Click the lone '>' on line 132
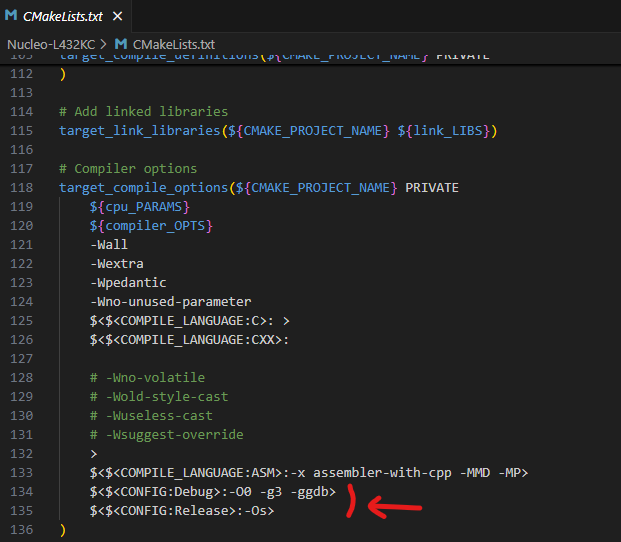This screenshot has height=542, width=621. click(94, 454)
